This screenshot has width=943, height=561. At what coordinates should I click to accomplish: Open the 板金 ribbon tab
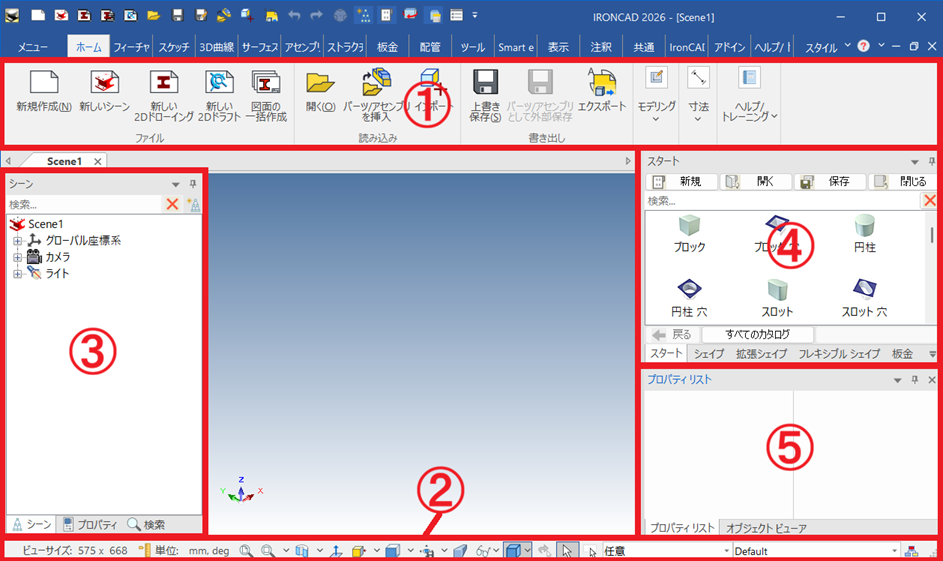tap(387, 47)
